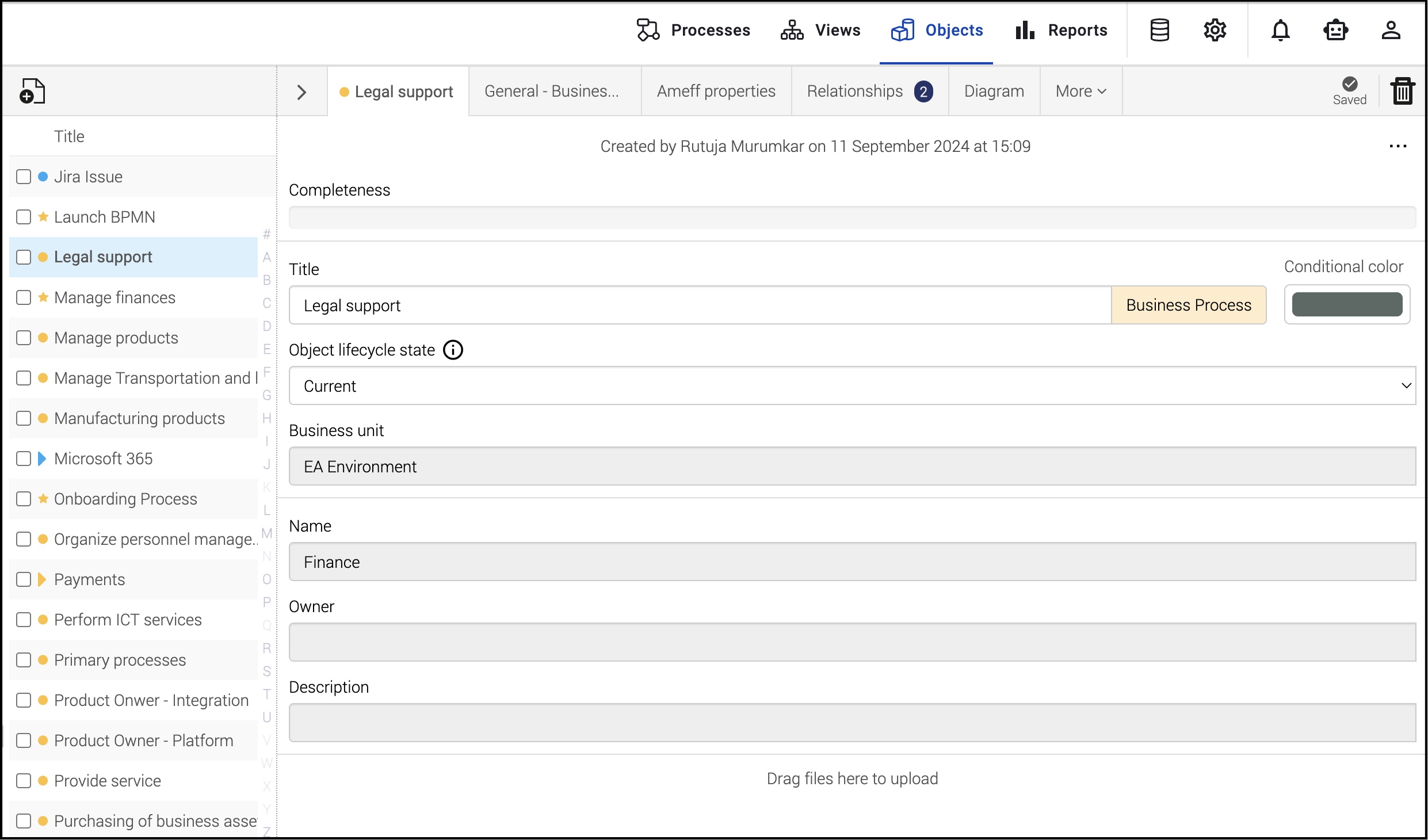The width and height of the screenshot is (1428, 840).
Task: Switch to the Diagram tab
Action: point(994,91)
